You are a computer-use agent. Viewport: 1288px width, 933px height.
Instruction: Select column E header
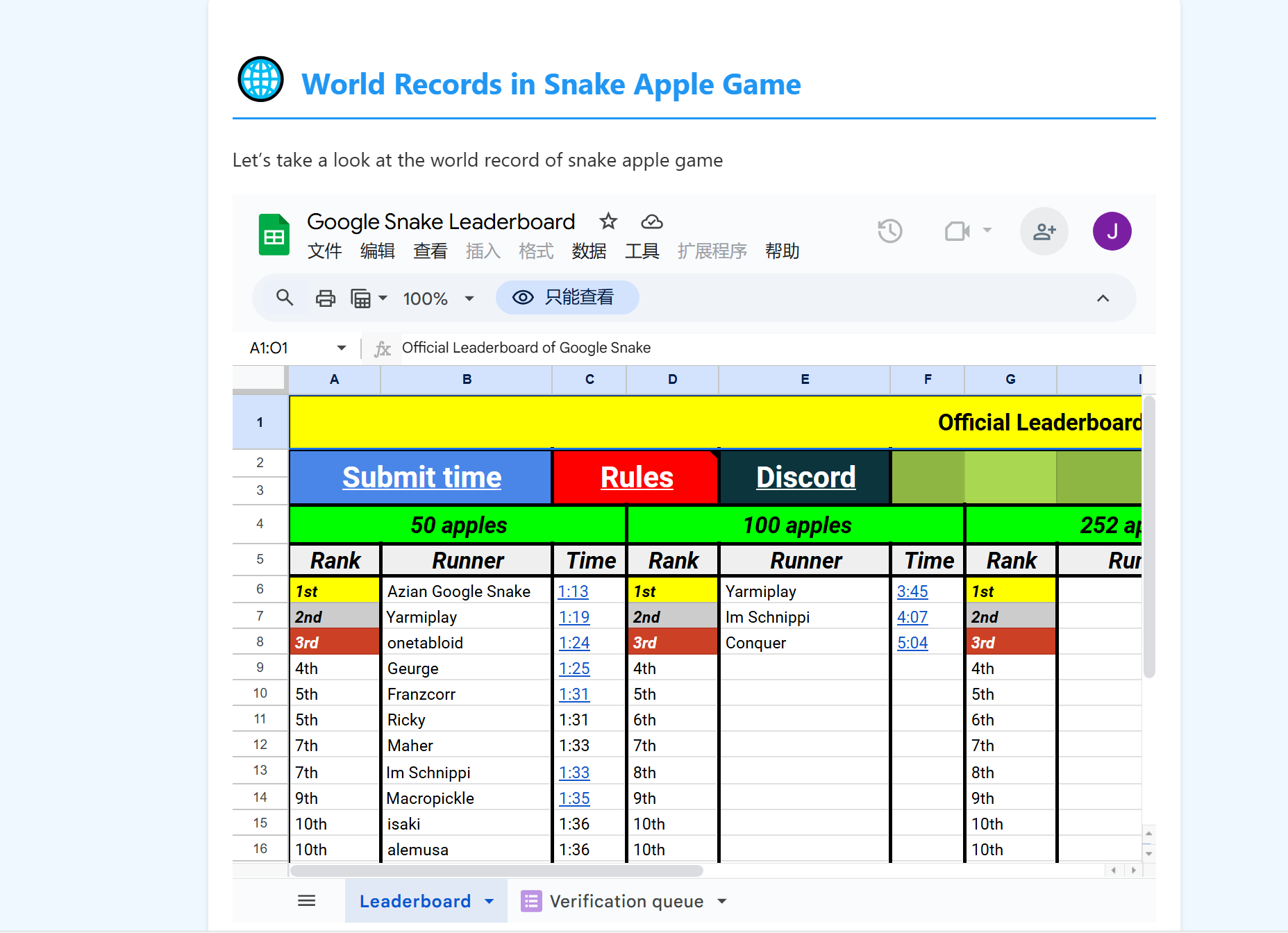pos(805,380)
